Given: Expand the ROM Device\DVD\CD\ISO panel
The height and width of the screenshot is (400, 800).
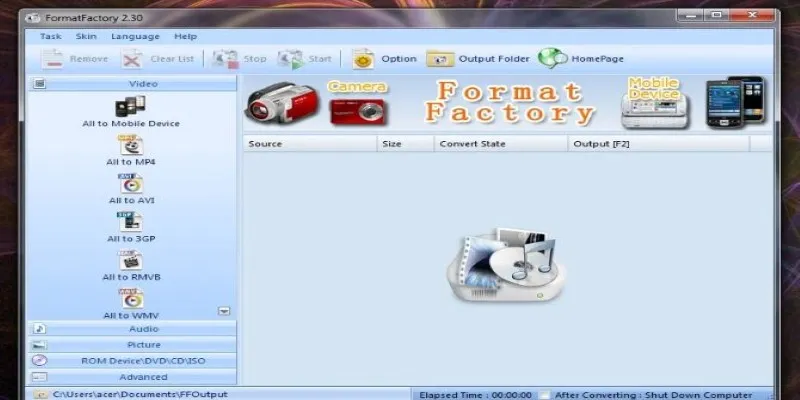Looking at the screenshot, I should click(133, 361).
